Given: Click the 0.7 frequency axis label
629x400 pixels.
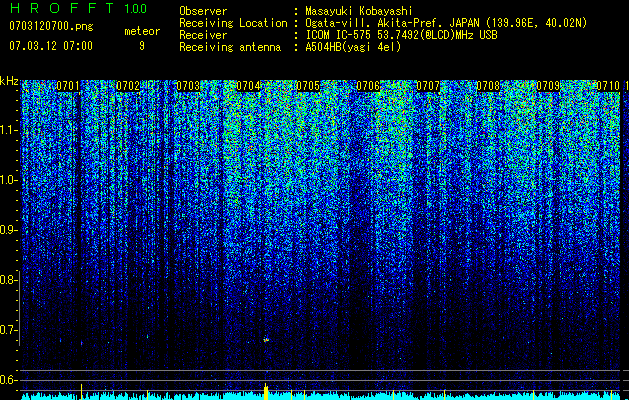Looking at the screenshot, I should (x=8, y=330).
